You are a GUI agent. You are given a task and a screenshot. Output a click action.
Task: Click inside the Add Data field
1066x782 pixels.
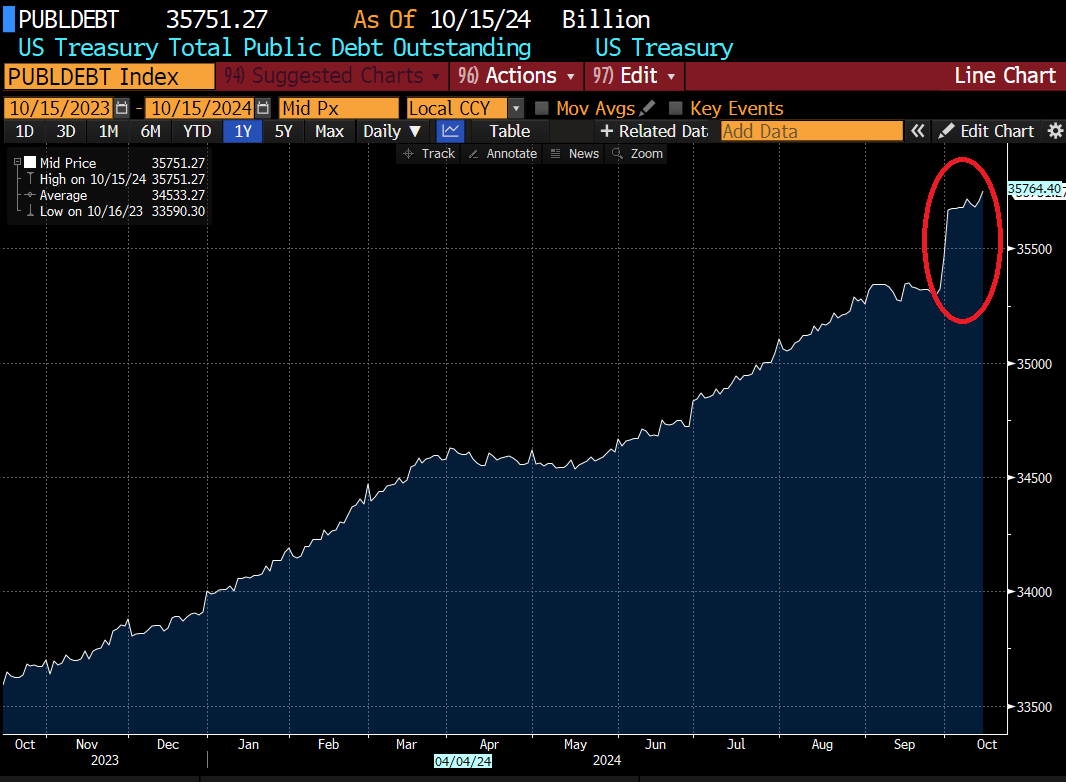click(810, 130)
